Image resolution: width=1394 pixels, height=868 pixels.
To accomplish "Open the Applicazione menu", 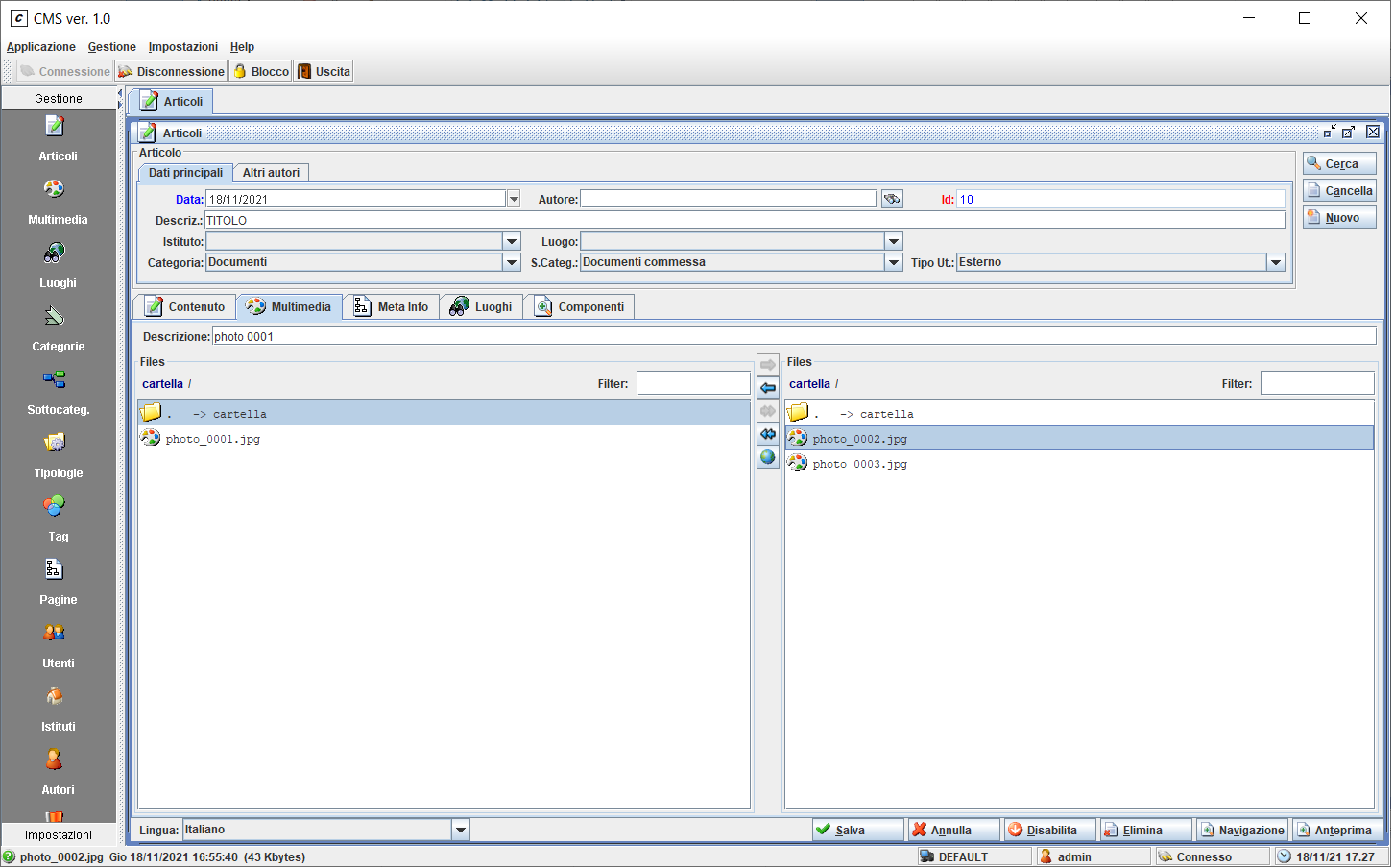I will pyautogui.click(x=41, y=46).
